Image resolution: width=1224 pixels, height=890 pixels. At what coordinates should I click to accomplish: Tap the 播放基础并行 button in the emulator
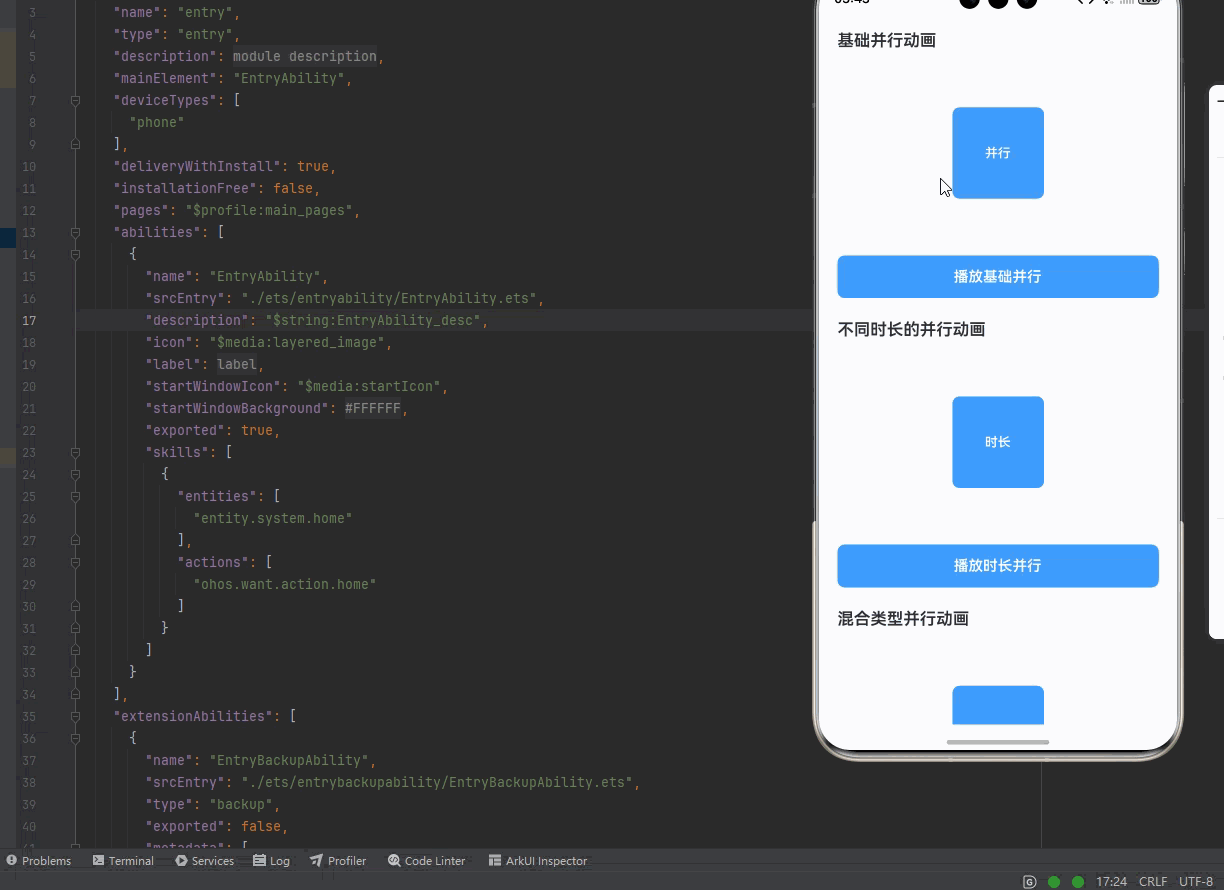click(997, 276)
